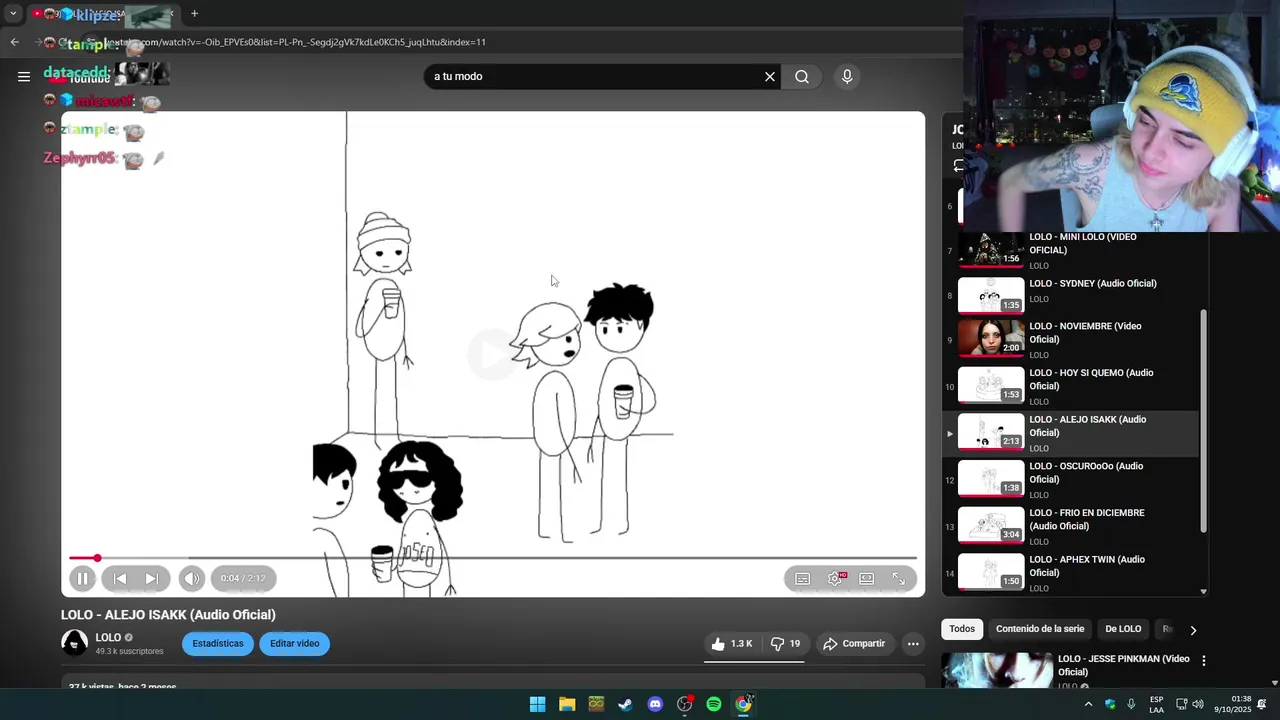1280x720 pixels.
Task: Like the video with the 1.3 K thumbs up
Action: pyautogui.click(x=731, y=644)
